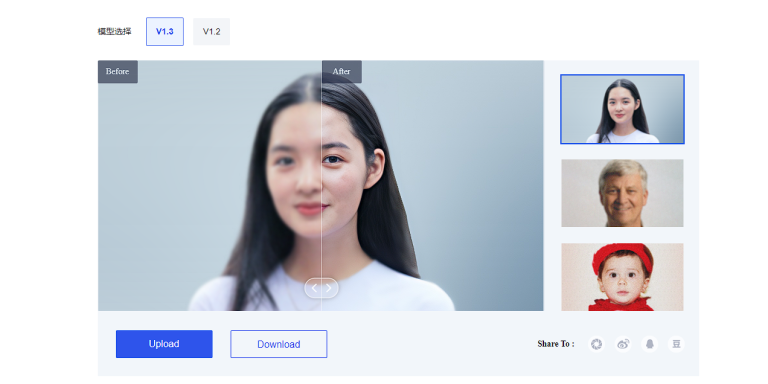Pick the baby in red hat thumbnail
The image size is (768, 384).
tap(622, 277)
